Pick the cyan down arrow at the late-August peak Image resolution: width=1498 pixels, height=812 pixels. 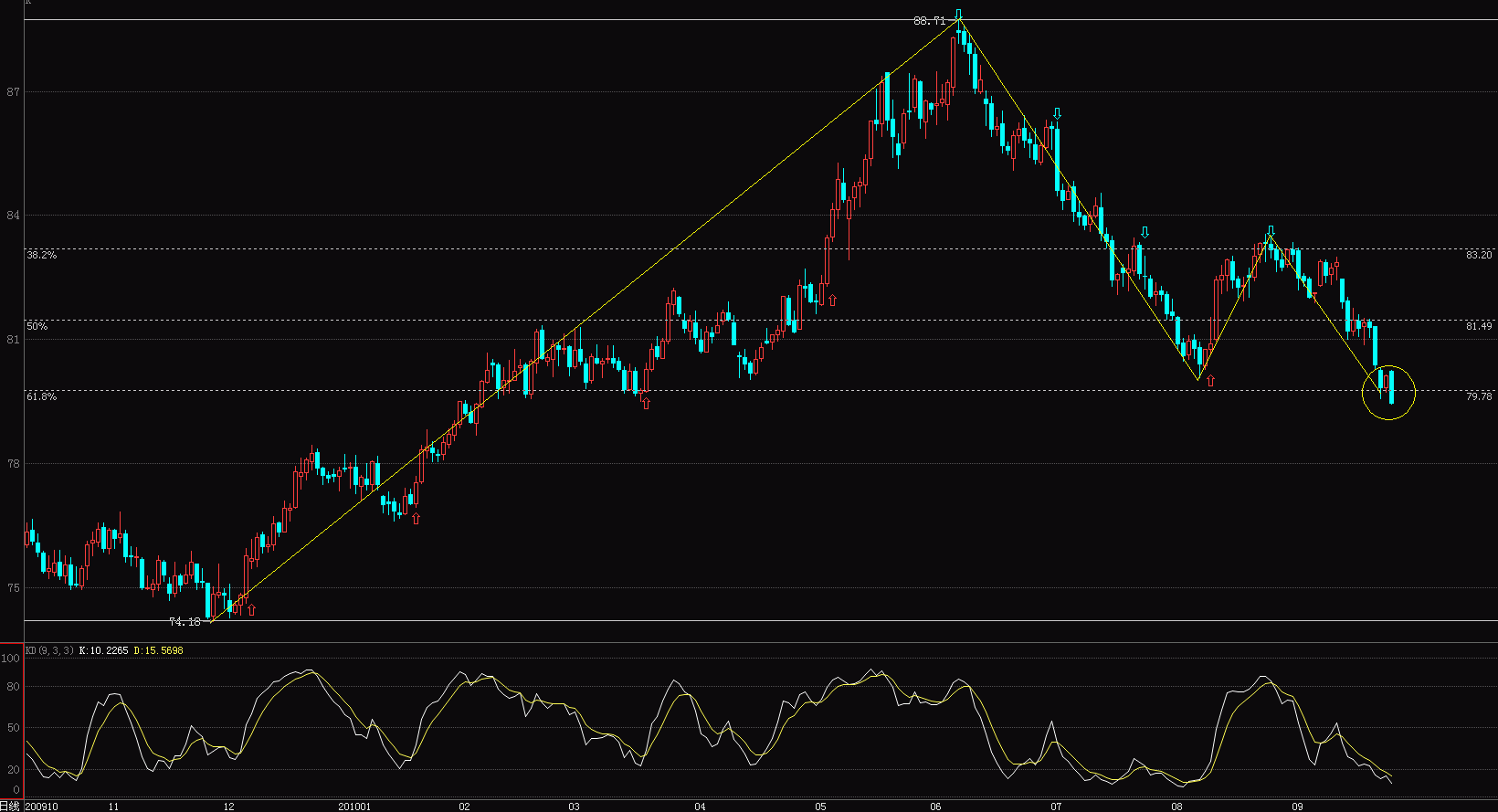click(1271, 231)
